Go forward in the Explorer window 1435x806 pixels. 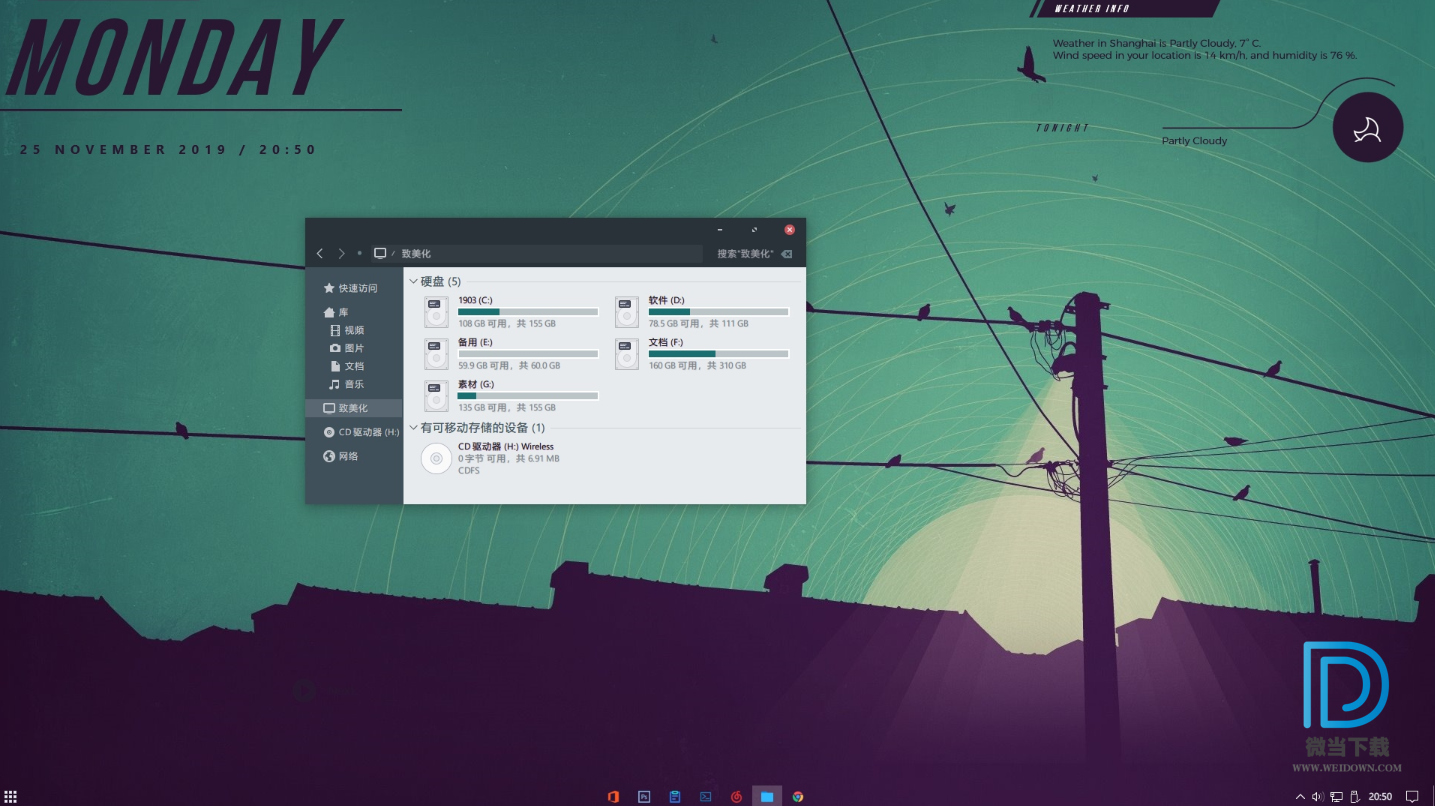coord(341,254)
